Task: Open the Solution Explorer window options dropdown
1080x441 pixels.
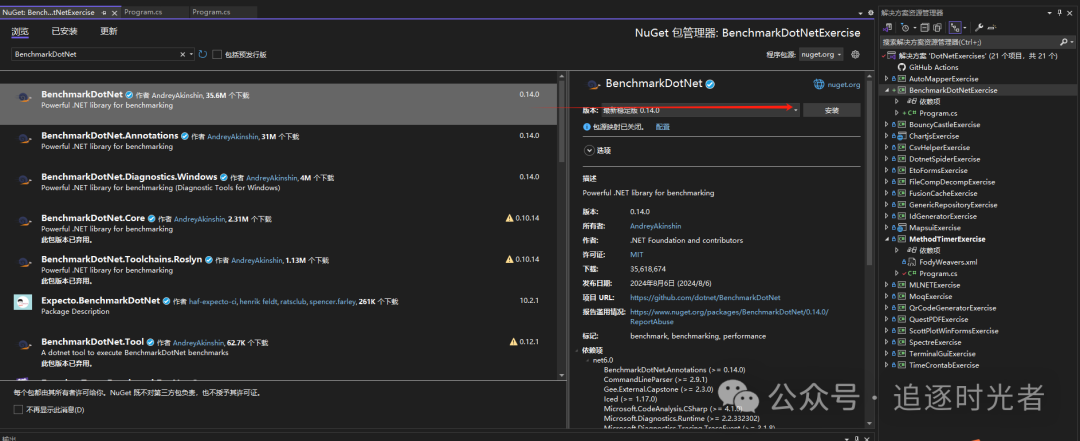Action: click(x=1048, y=12)
